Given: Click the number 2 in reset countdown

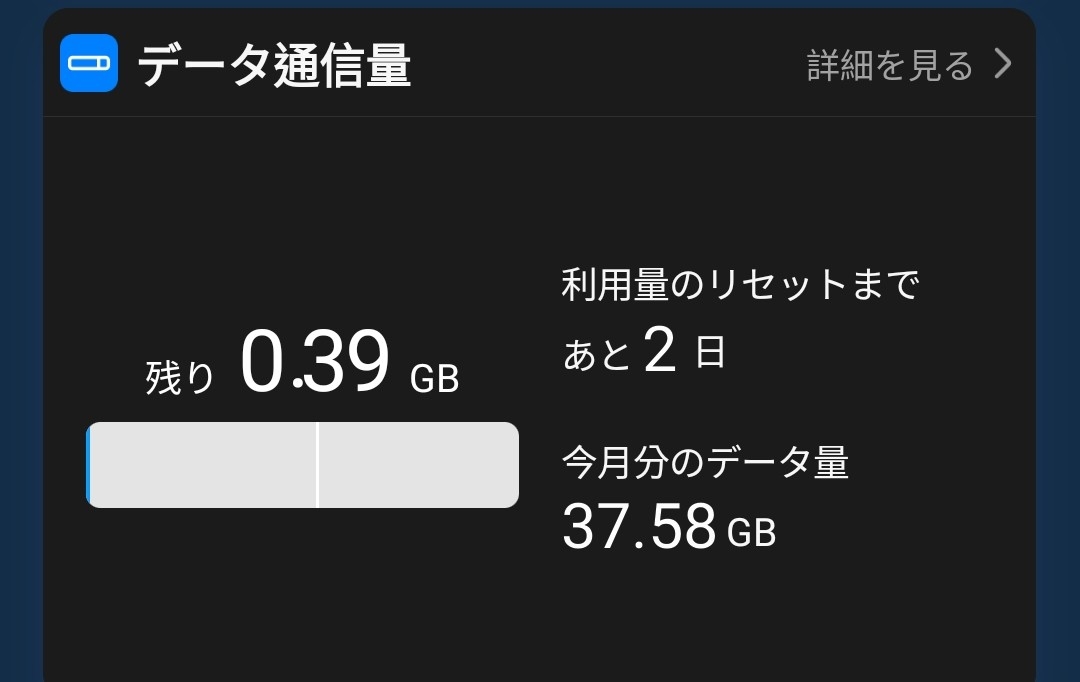Looking at the screenshot, I should 660,349.
